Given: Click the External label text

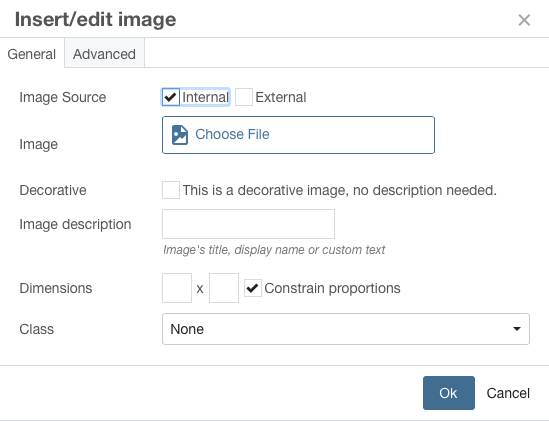Looking at the screenshot, I should (281, 97).
